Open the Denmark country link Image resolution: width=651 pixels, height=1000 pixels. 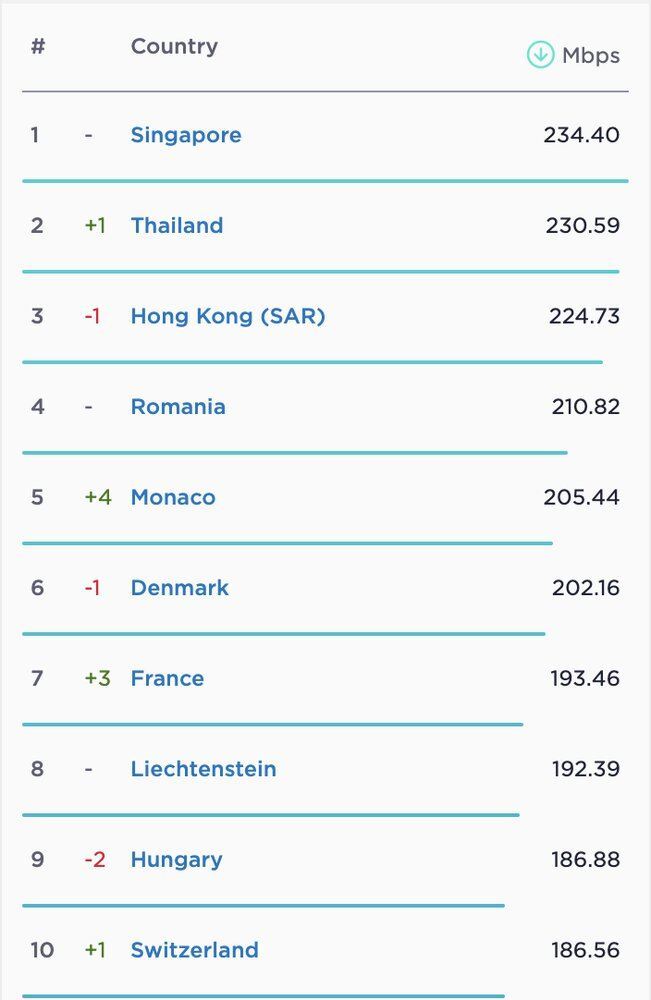[x=180, y=588]
